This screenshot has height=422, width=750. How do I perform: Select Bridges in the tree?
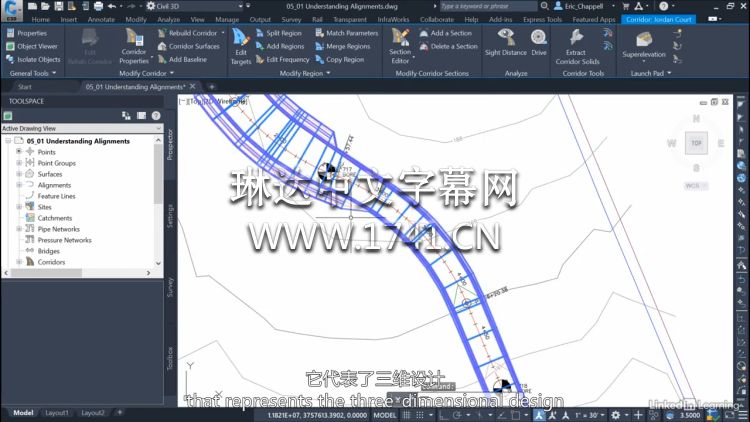click(49, 251)
